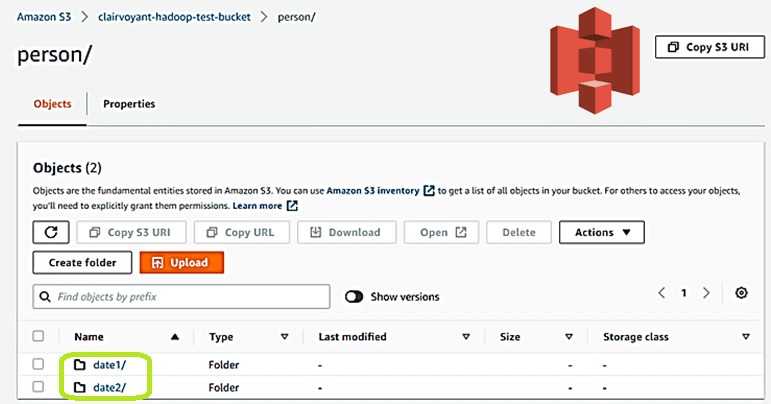Click the person/ breadcrumb text
Image resolution: width=771 pixels, height=404 pixels.
297,17
